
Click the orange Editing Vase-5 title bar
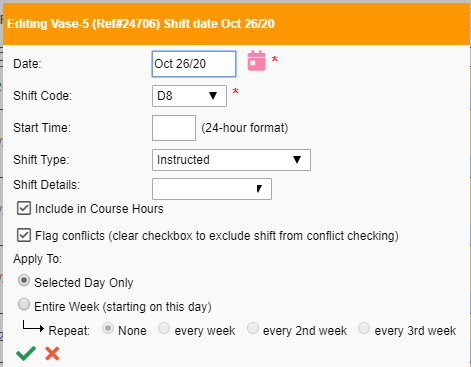236,24
